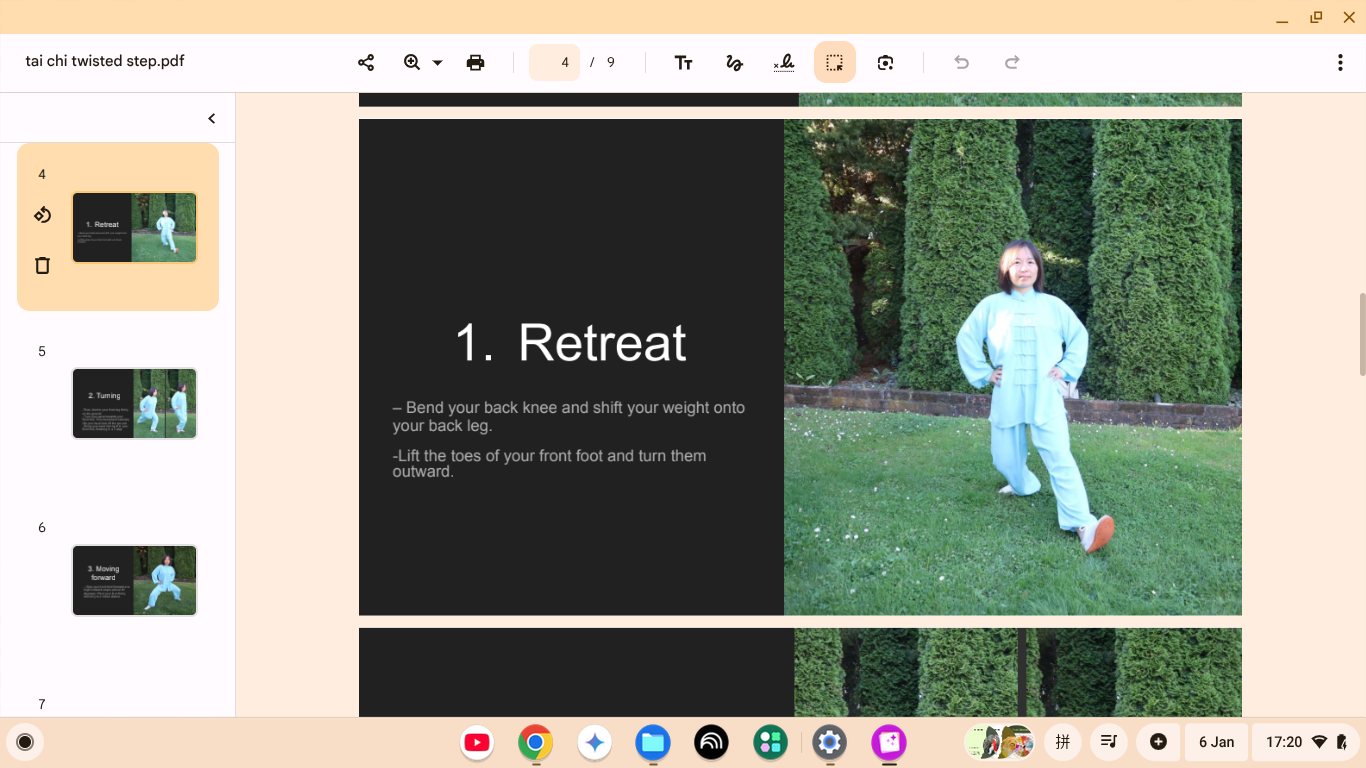Rotate the page 4 thumbnail
The image size is (1366, 768).
point(41,214)
